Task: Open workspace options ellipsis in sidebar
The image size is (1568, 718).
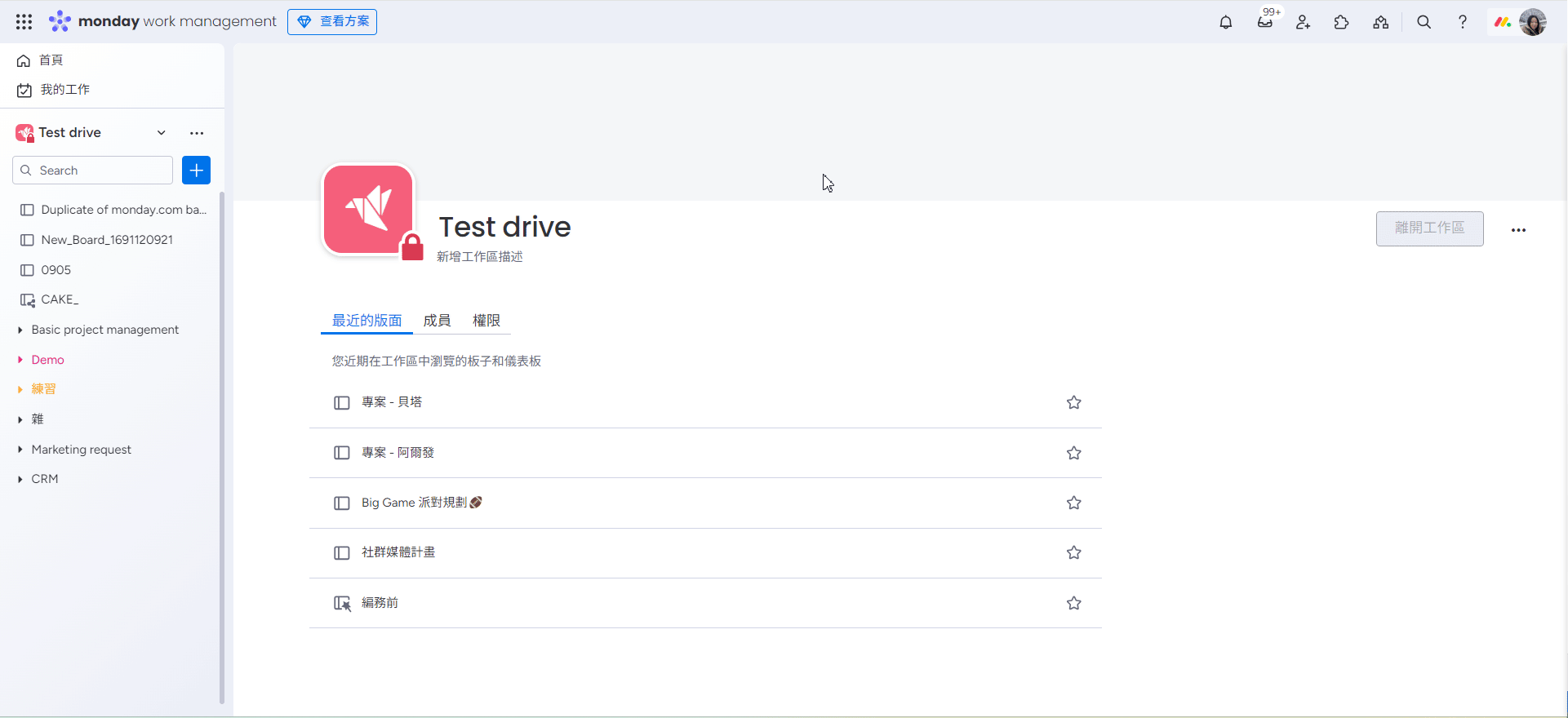Action: 197,132
